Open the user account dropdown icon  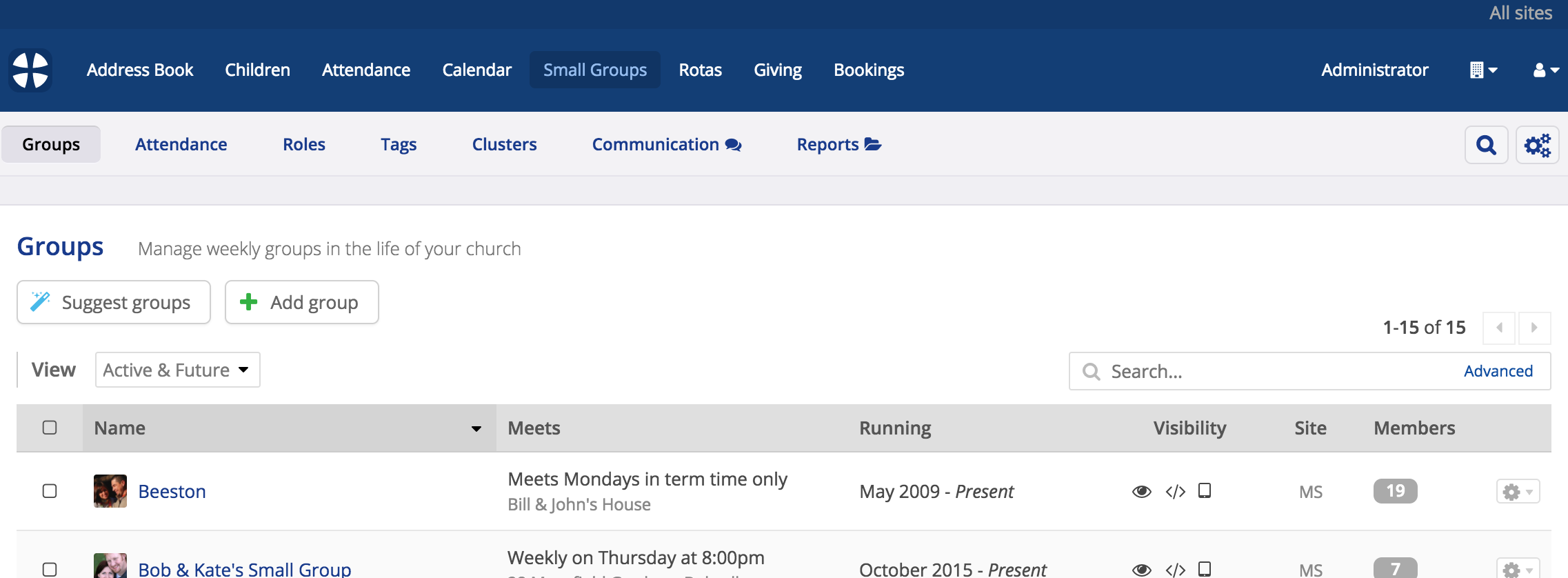1545,70
